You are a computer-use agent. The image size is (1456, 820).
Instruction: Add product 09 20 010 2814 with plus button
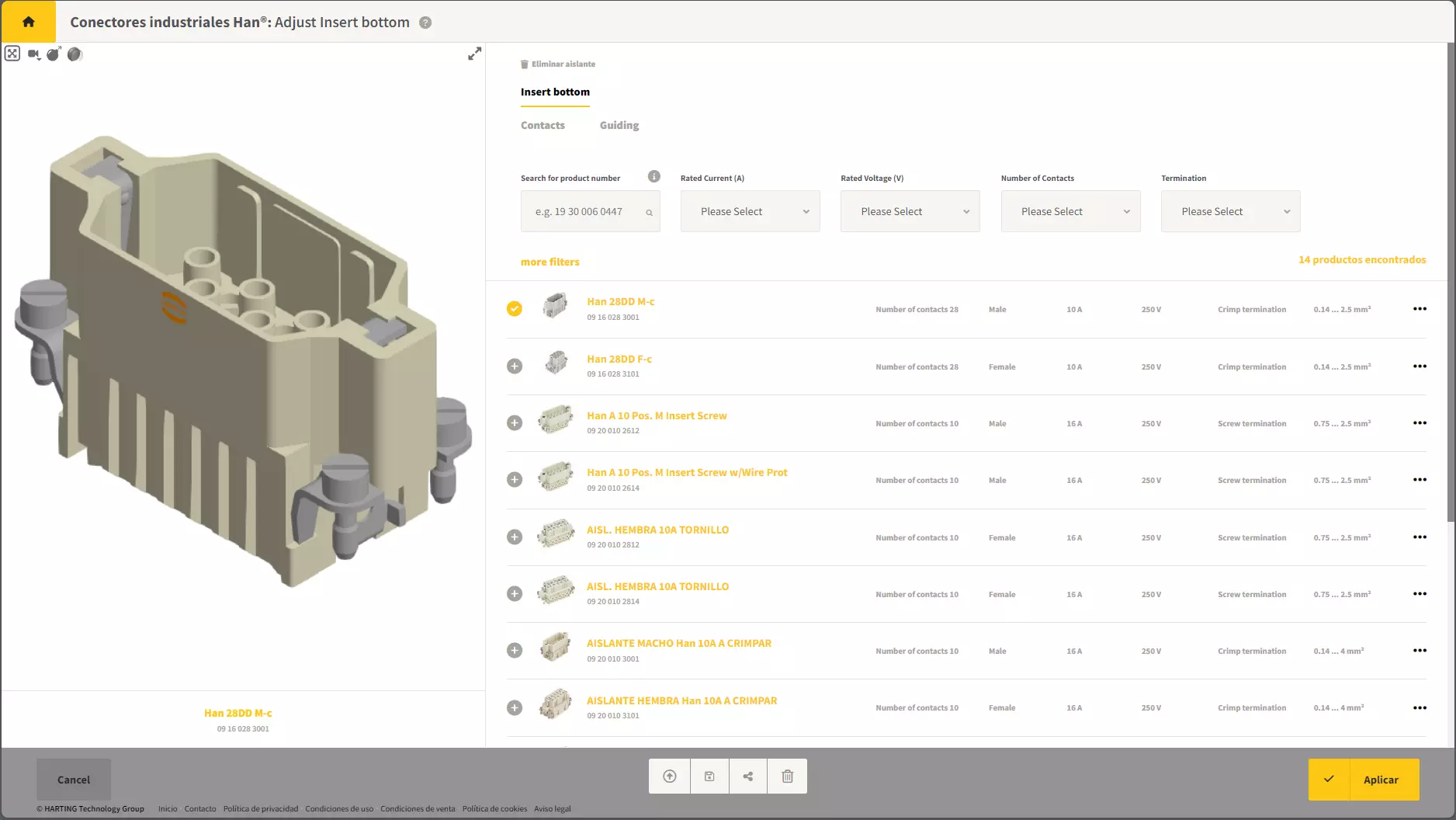click(x=515, y=594)
